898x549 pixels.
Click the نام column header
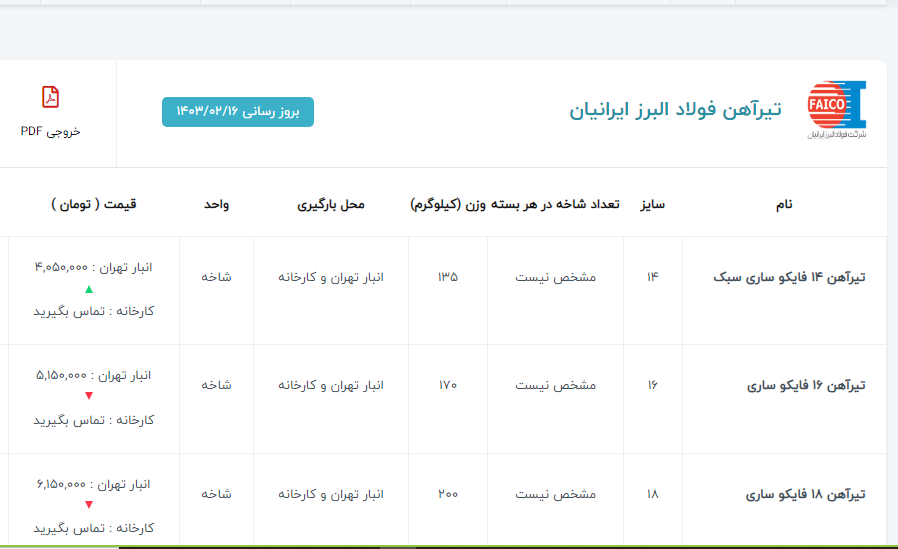pos(784,204)
